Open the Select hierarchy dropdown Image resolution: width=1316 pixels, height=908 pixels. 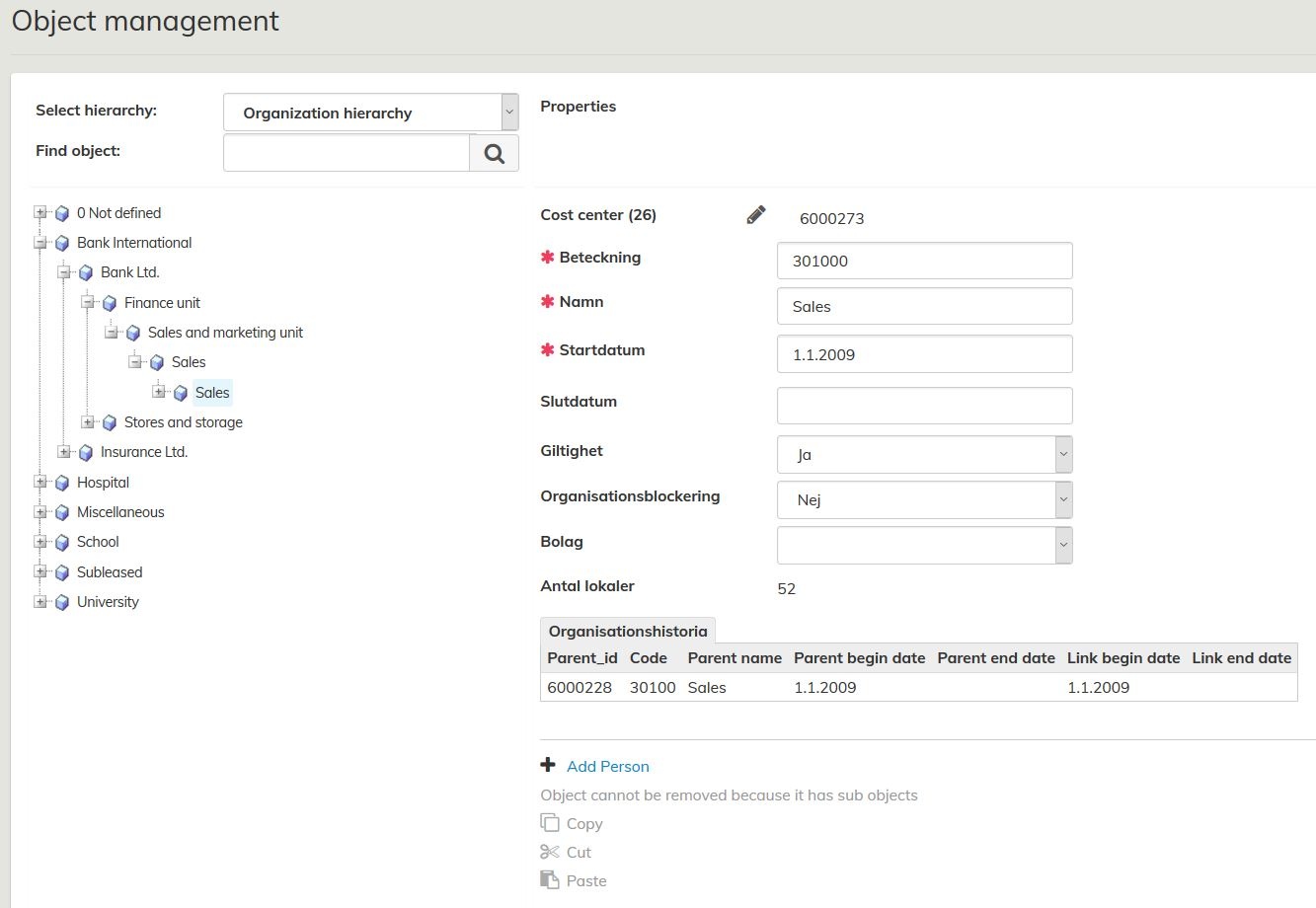coord(370,113)
